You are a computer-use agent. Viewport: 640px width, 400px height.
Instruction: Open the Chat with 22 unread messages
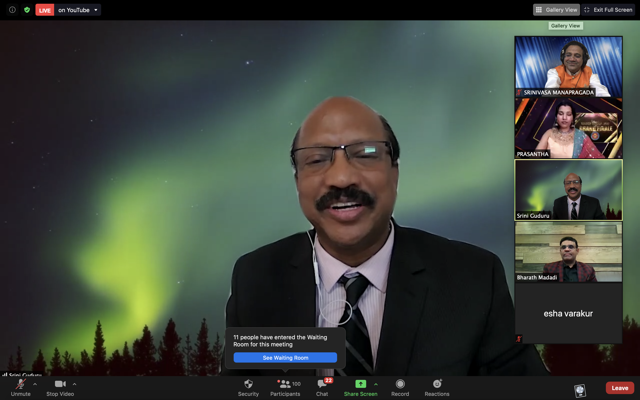pyautogui.click(x=322, y=387)
